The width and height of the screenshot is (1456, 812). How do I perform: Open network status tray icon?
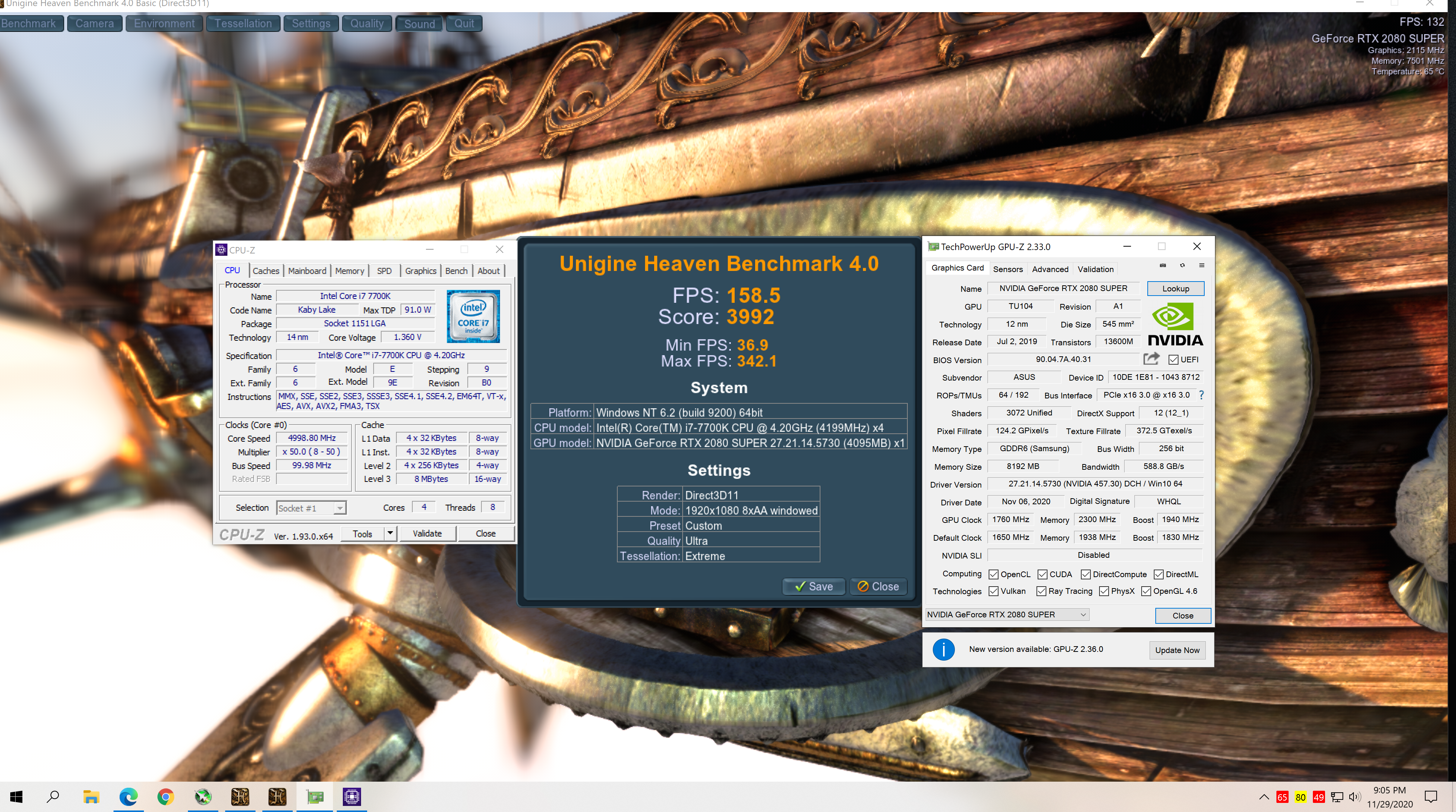pyautogui.click(x=1337, y=797)
